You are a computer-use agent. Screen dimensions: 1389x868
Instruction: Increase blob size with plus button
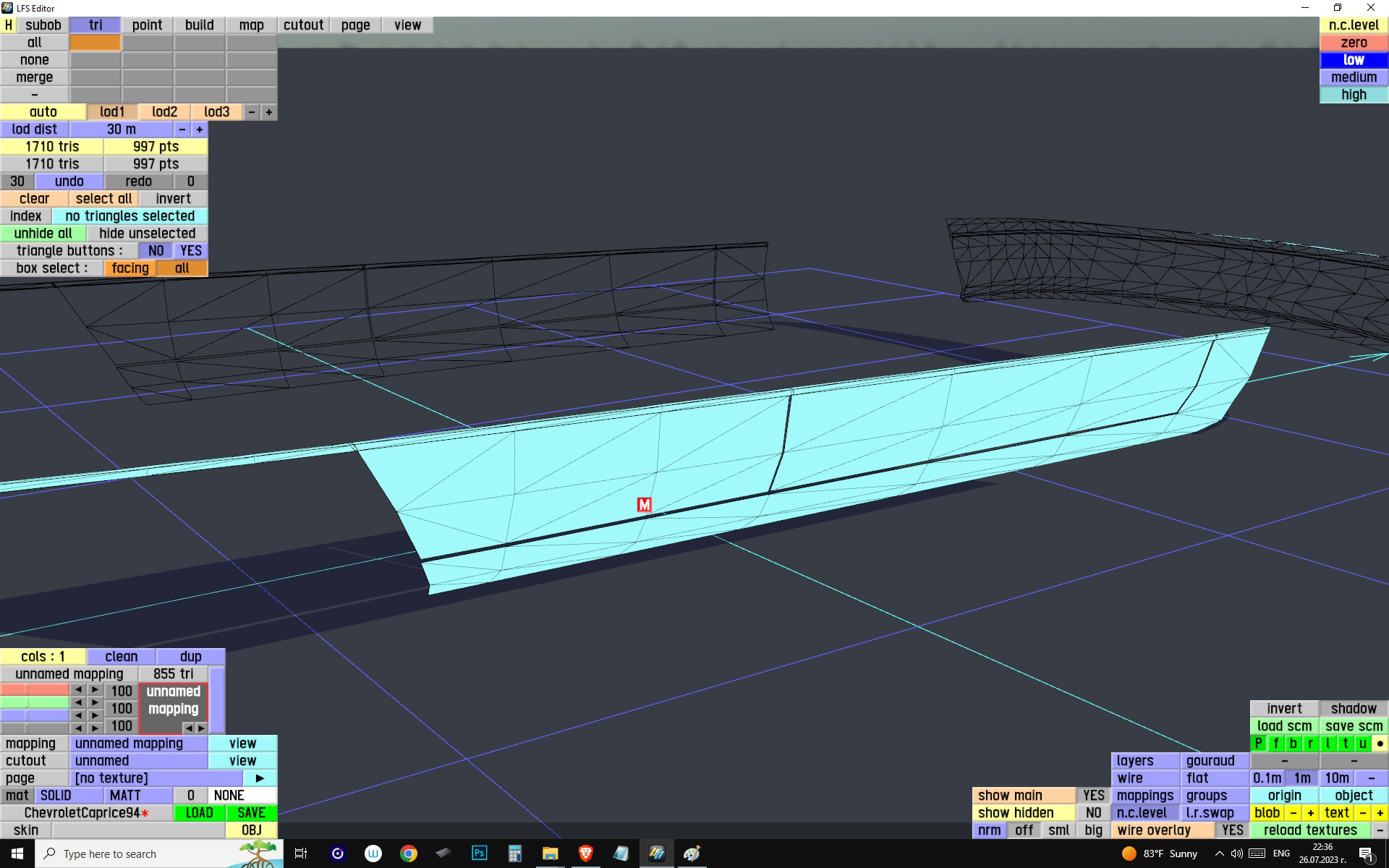tap(1310, 812)
